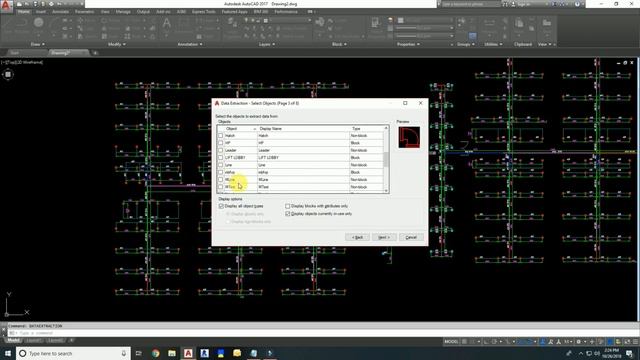Click the View panel base icon

[547, 24]
